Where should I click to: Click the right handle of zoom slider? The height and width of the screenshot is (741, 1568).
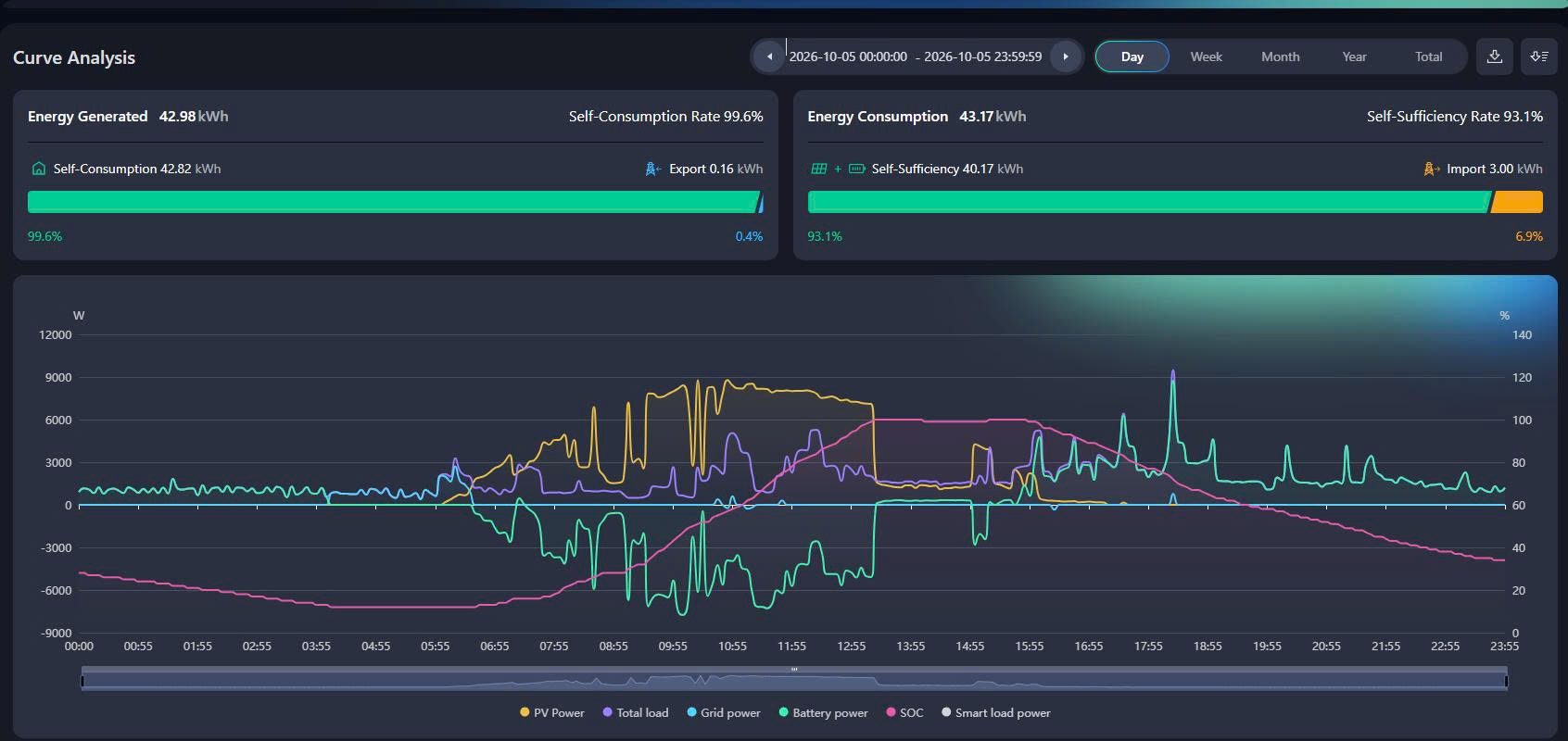(x=1506, y=681)
